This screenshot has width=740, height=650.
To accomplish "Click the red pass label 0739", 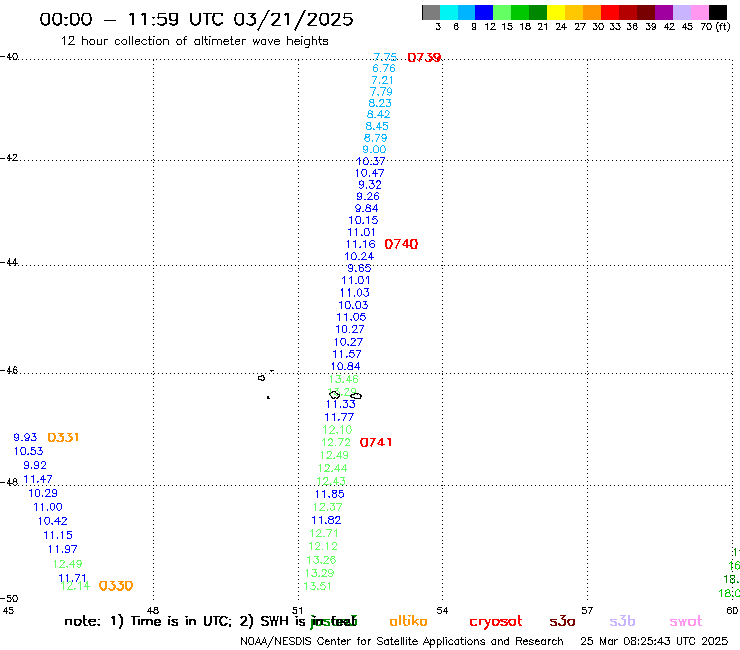I will click(x=424, y=58).
